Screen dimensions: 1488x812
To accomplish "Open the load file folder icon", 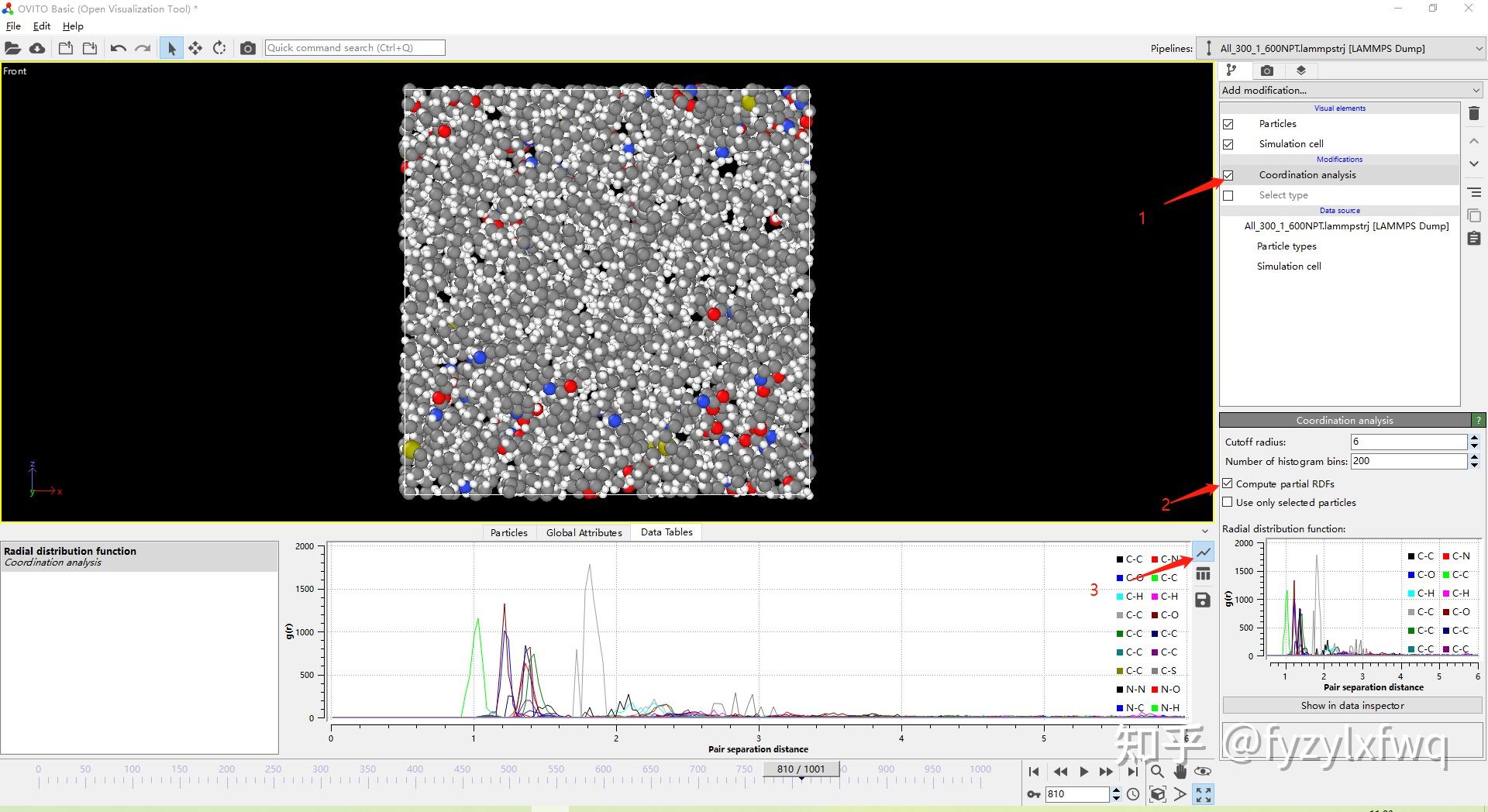I will pyautogui.click(x=12, y=48).
